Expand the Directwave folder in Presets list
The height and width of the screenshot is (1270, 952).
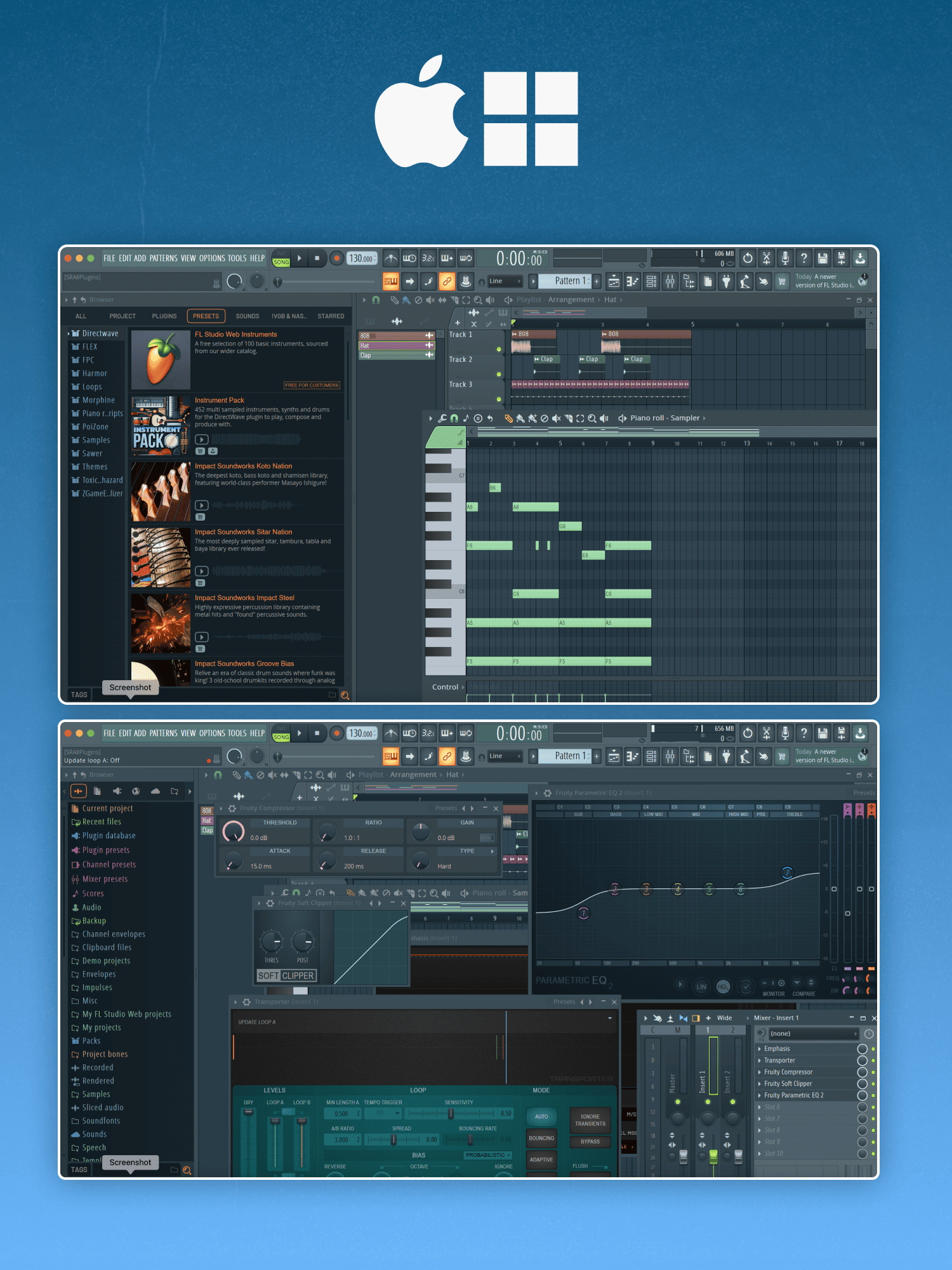click(69, 333)
